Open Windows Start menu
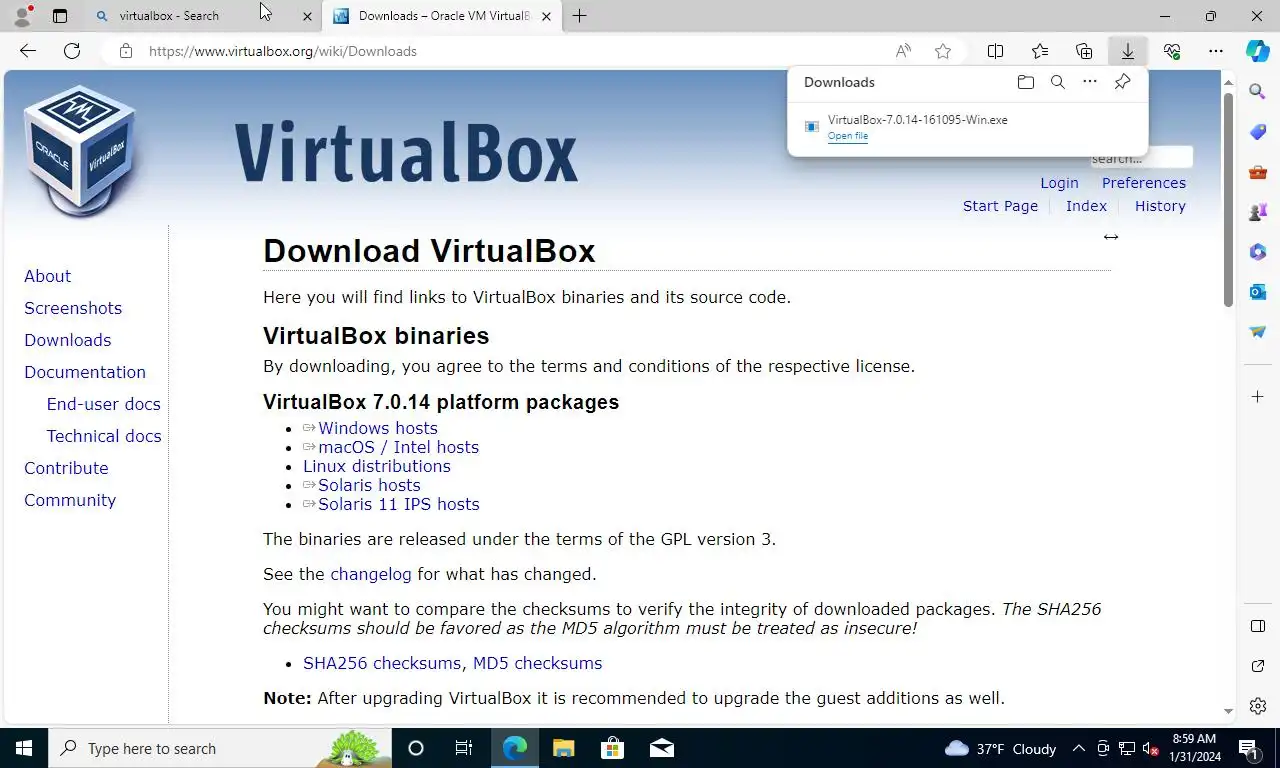Image resolution: width=1280 pixels, height=768 pixels. 24,748
